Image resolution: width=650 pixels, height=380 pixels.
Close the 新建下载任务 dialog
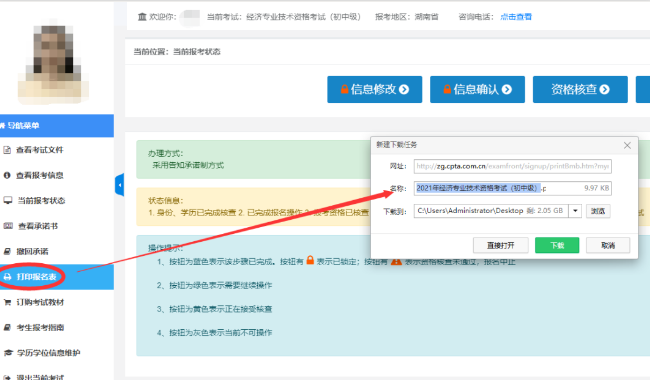(x=627, y=145)
